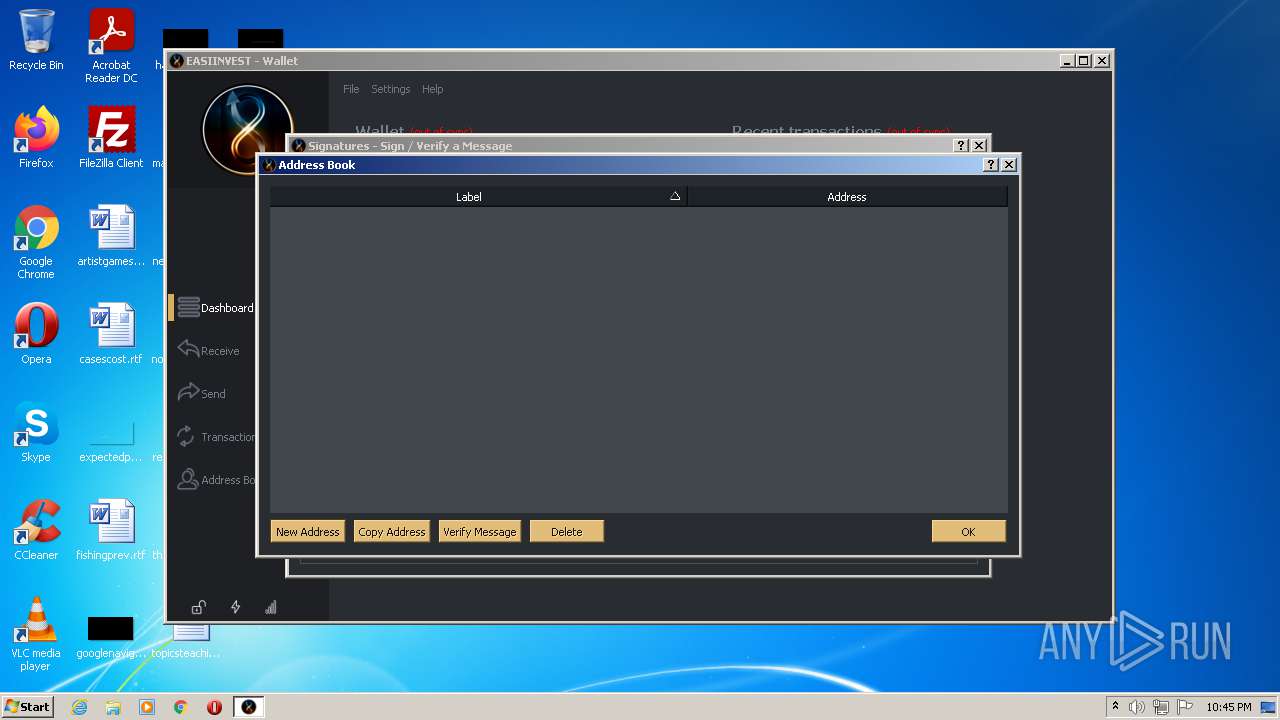Open CCleaner desktop icon
Image resolution: width=1280 pixels, height=720 pixels.
click(36, 530)
